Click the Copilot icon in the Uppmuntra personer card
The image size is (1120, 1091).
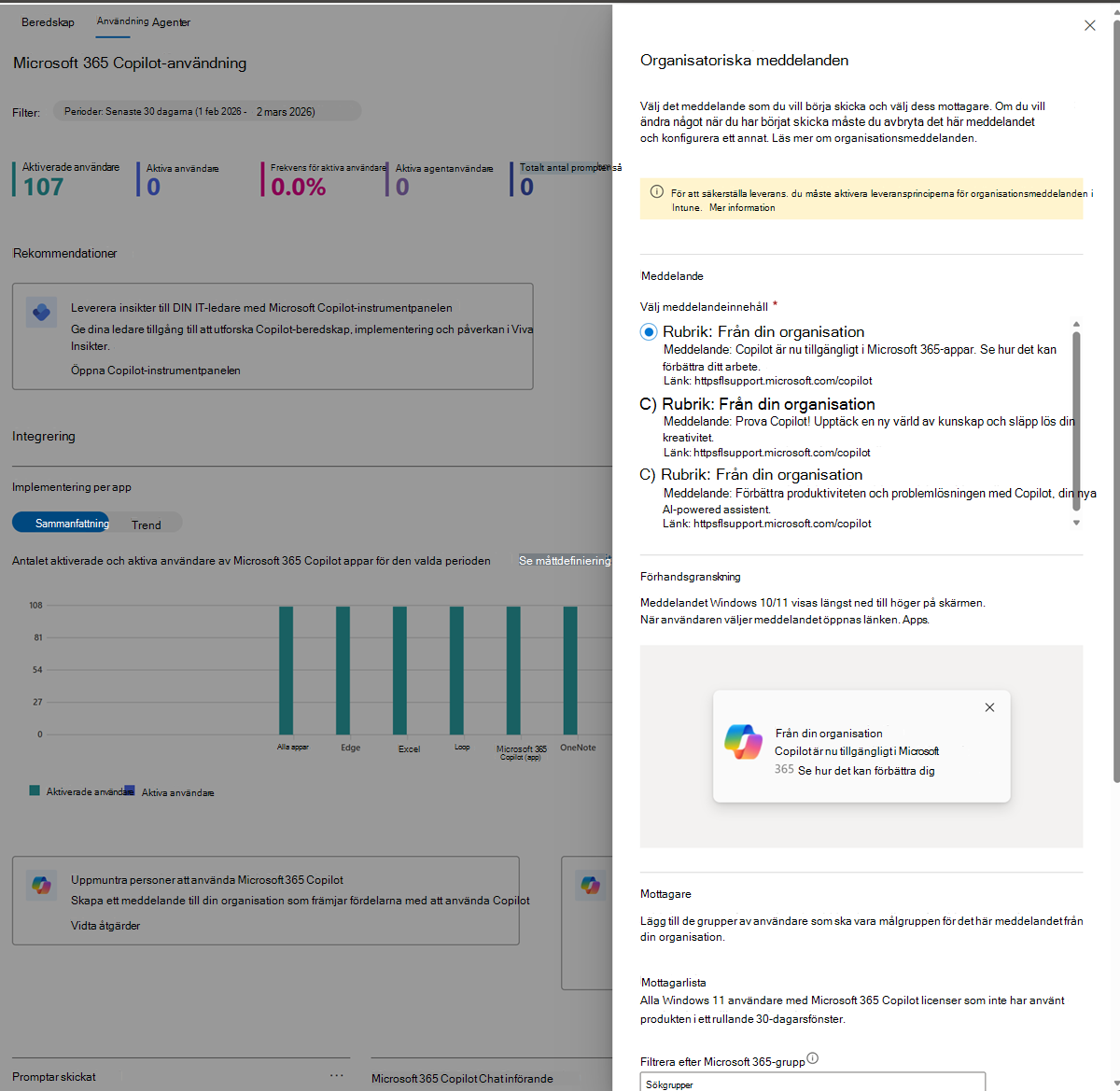42,884
